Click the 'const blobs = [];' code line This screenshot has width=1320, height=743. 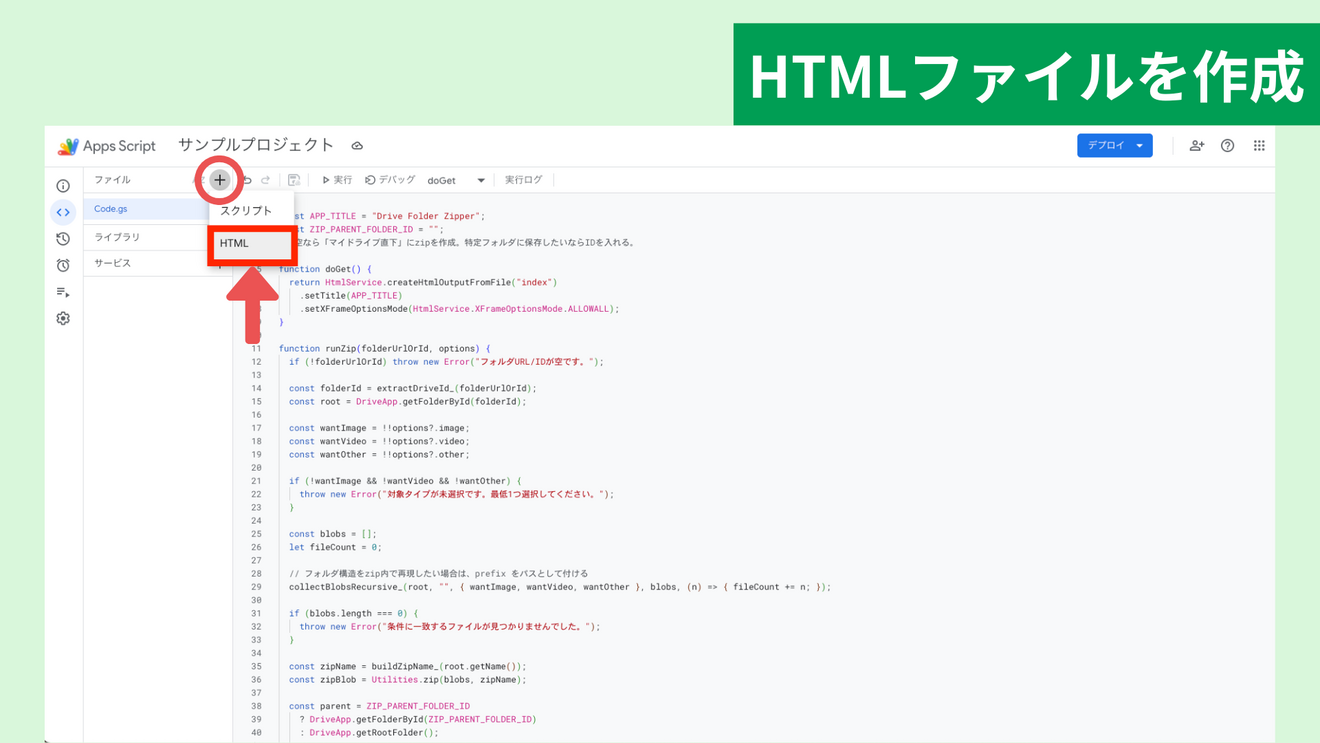click(333, 534)
